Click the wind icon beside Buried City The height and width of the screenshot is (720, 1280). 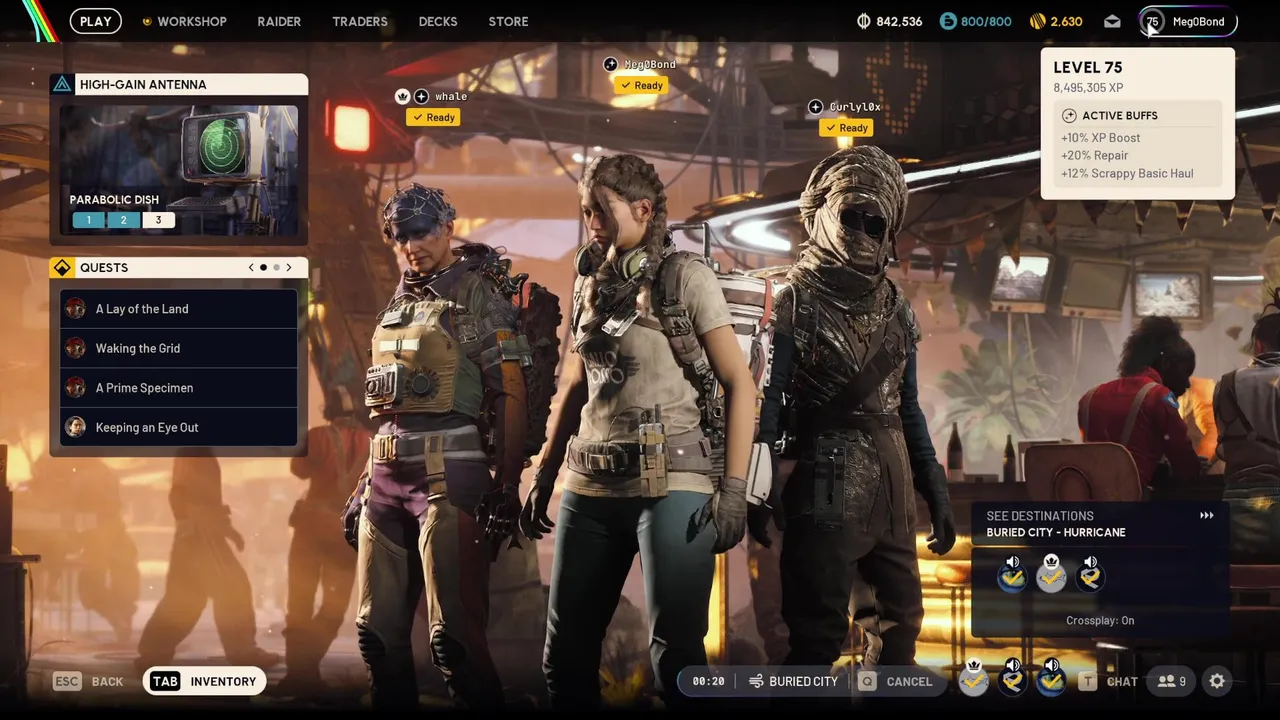click(x=757, y=682)
